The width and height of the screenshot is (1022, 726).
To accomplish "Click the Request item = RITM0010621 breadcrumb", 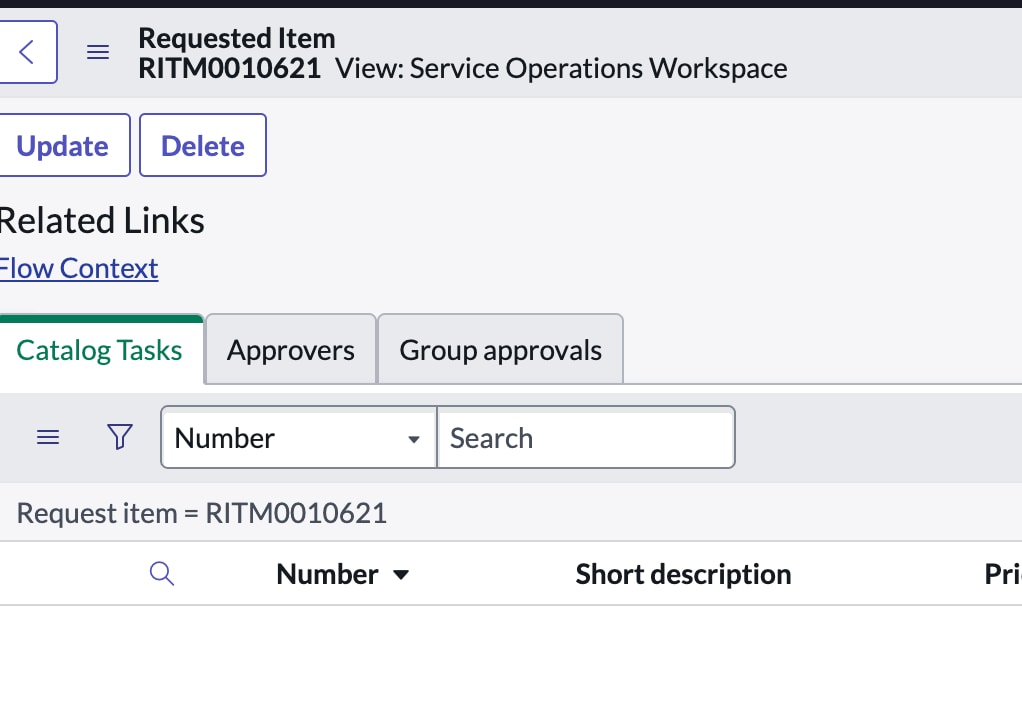I will 201,513.
